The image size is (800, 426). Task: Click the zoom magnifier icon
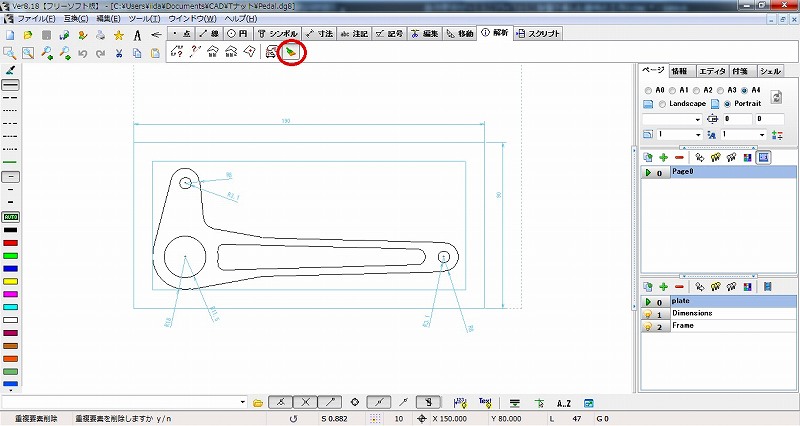click(10, 52)
